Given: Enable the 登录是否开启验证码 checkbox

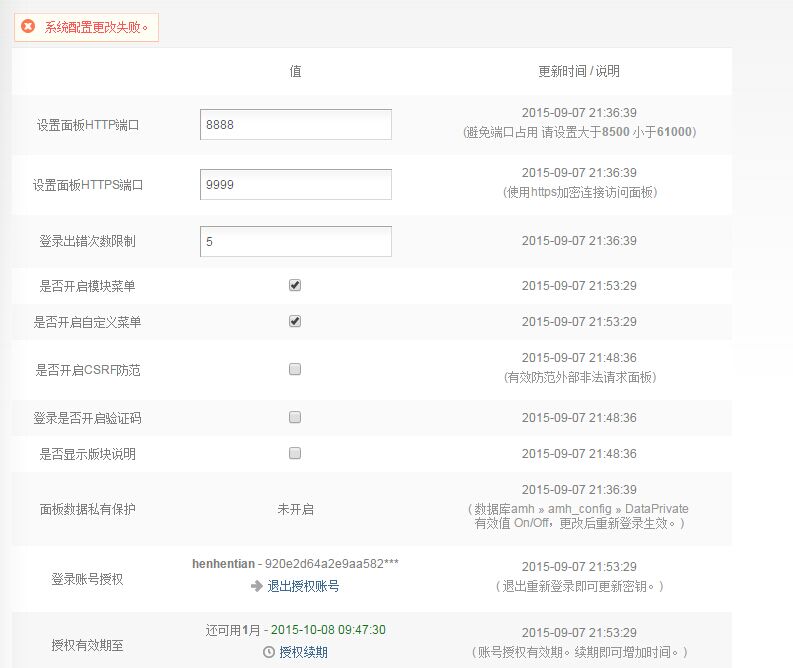Looking at the screenshot, I should tap(295, 417).
